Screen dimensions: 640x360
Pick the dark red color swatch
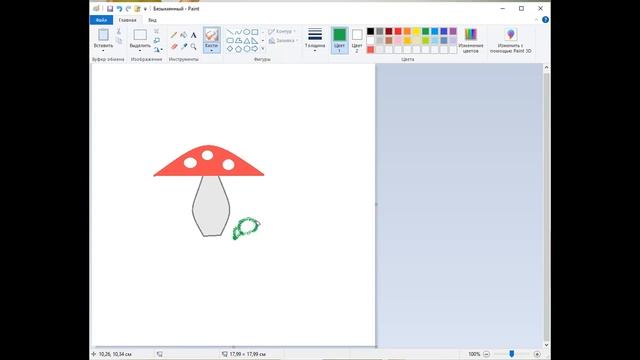coord(389,31)
